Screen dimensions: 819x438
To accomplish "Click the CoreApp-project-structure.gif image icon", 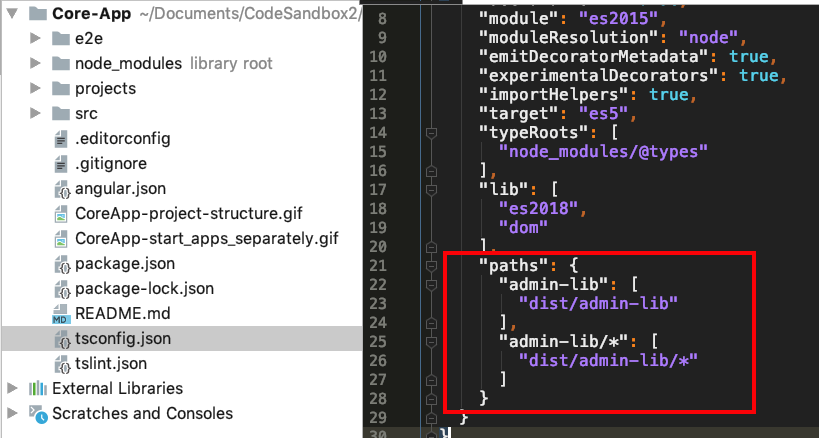I will pyautogui.click(x=59, y=213).
